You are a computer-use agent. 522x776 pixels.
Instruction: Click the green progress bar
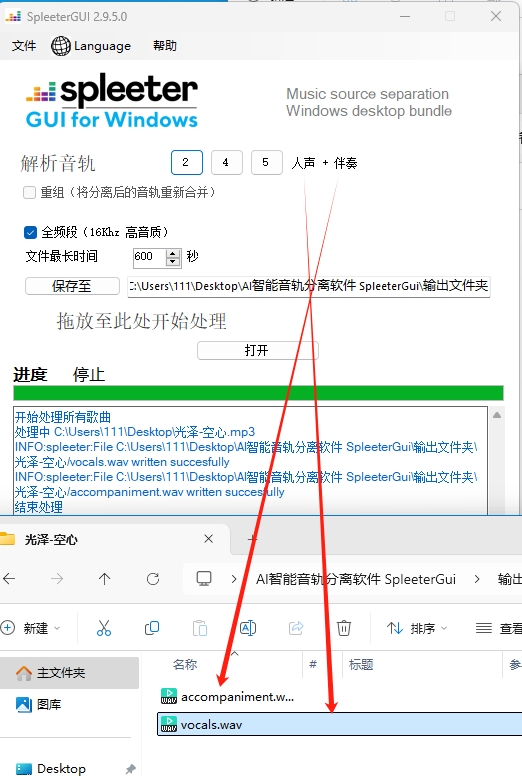[258, 393]
